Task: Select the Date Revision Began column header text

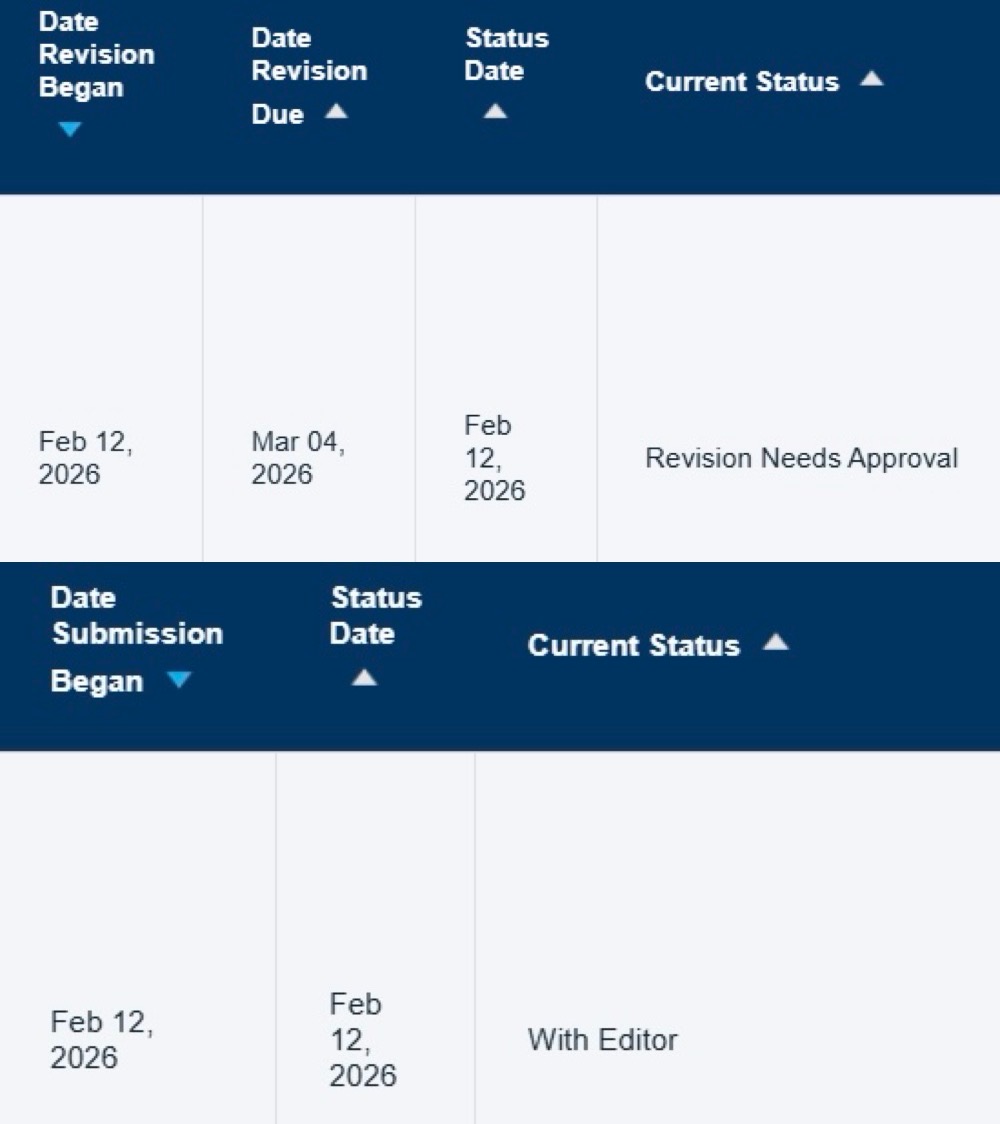Action: coord(96,54)
